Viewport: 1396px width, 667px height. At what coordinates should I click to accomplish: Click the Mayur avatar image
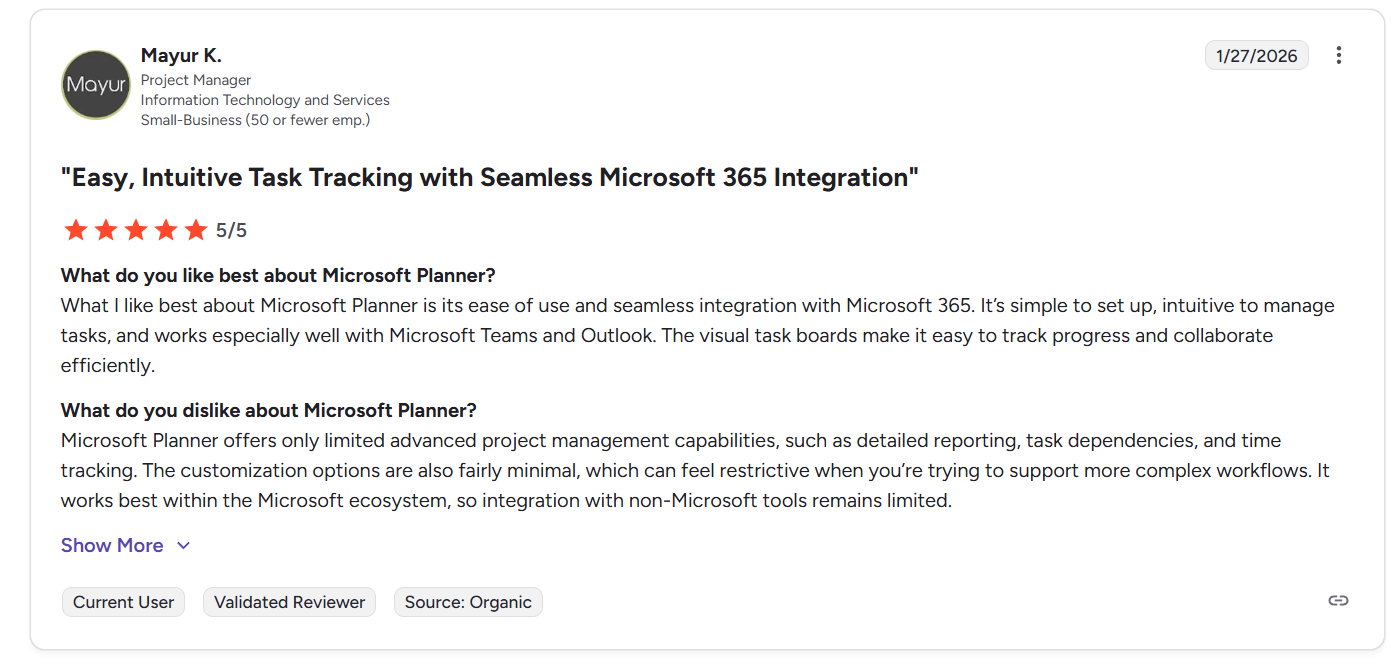tap(96, 85)
